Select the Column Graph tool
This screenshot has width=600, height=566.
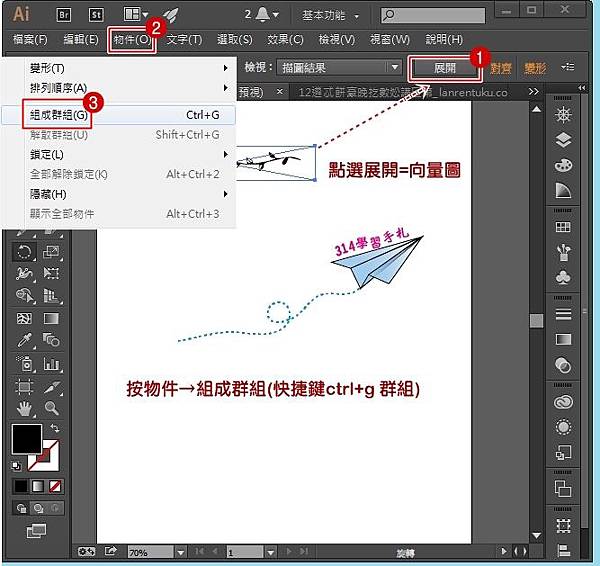pos(51,364)
